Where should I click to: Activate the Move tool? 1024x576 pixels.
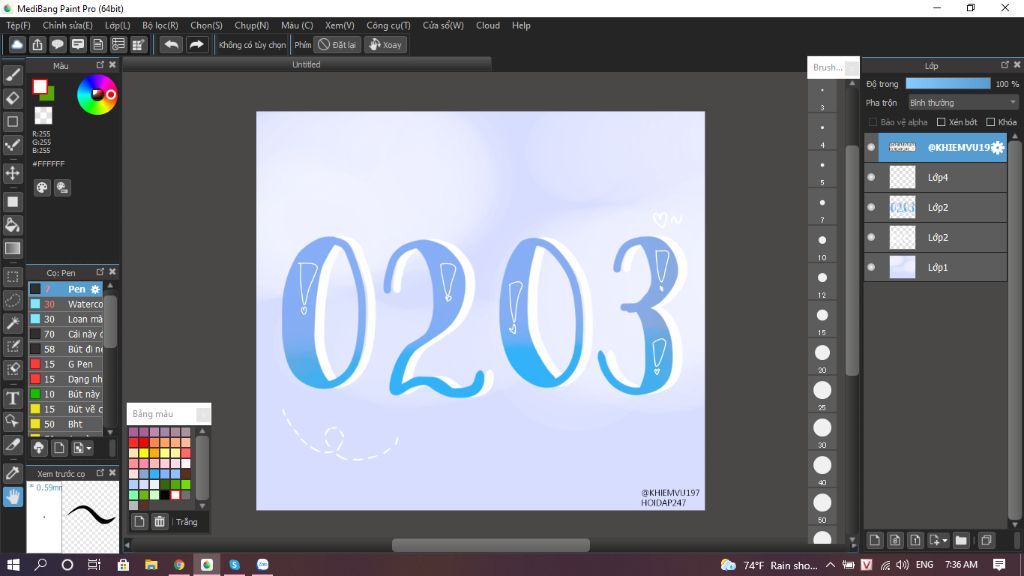pos(12,173)
